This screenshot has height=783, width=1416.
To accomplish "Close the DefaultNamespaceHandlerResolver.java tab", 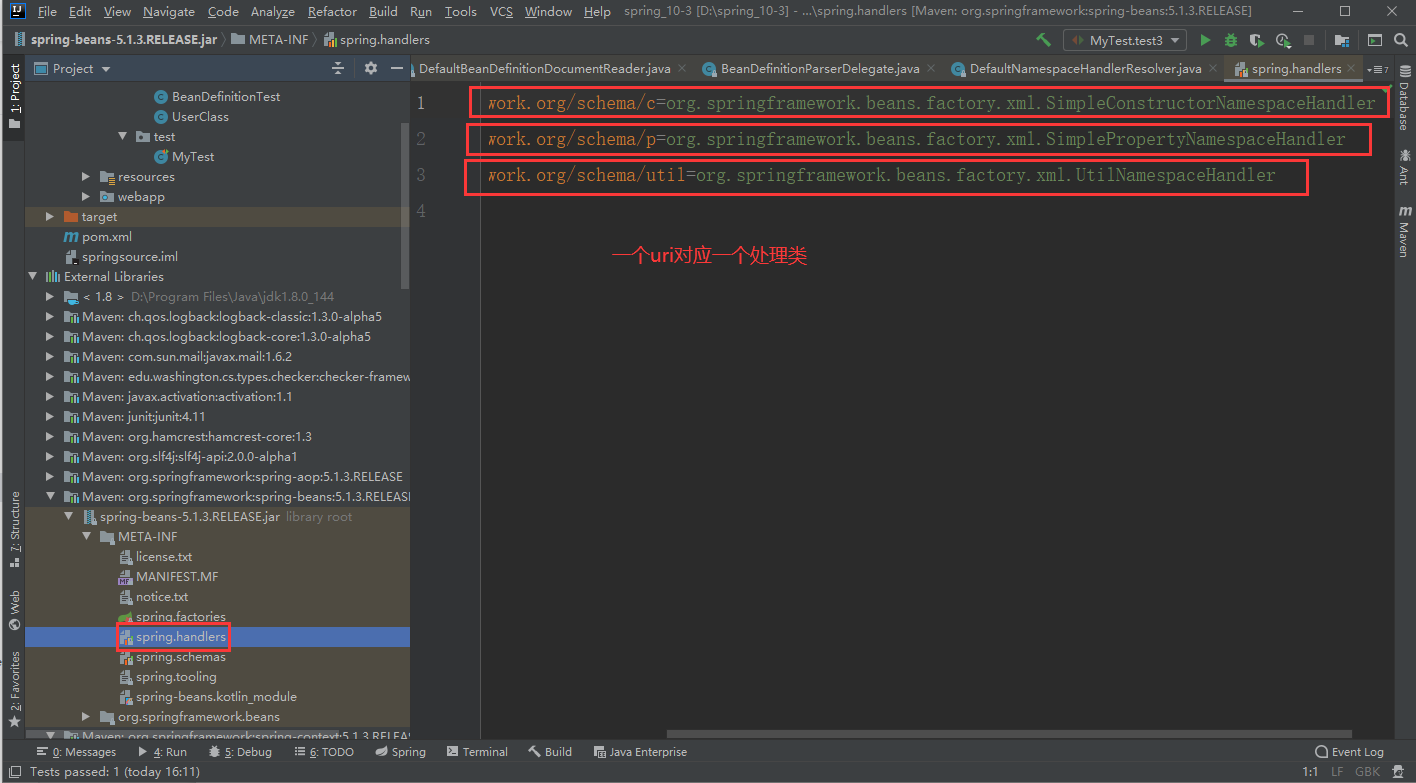I will (x=1211, y=69).
